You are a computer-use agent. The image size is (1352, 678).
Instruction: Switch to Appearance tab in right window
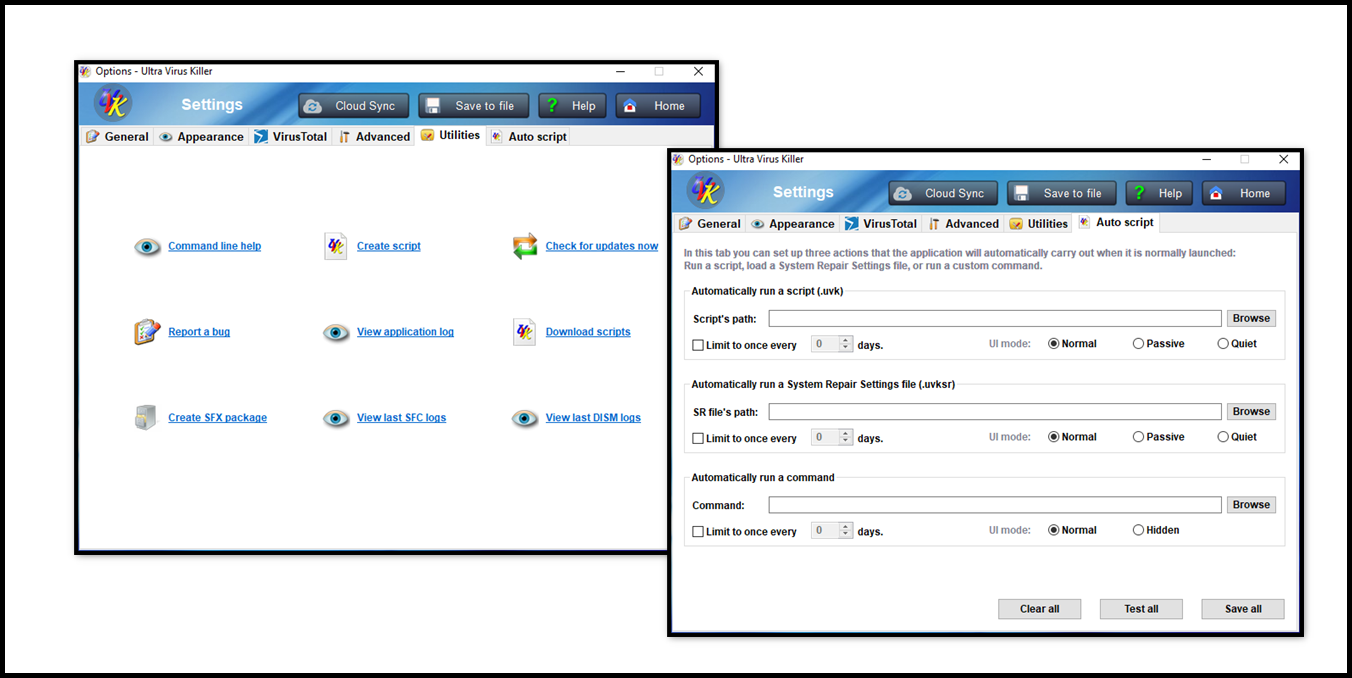coord(793,224)
